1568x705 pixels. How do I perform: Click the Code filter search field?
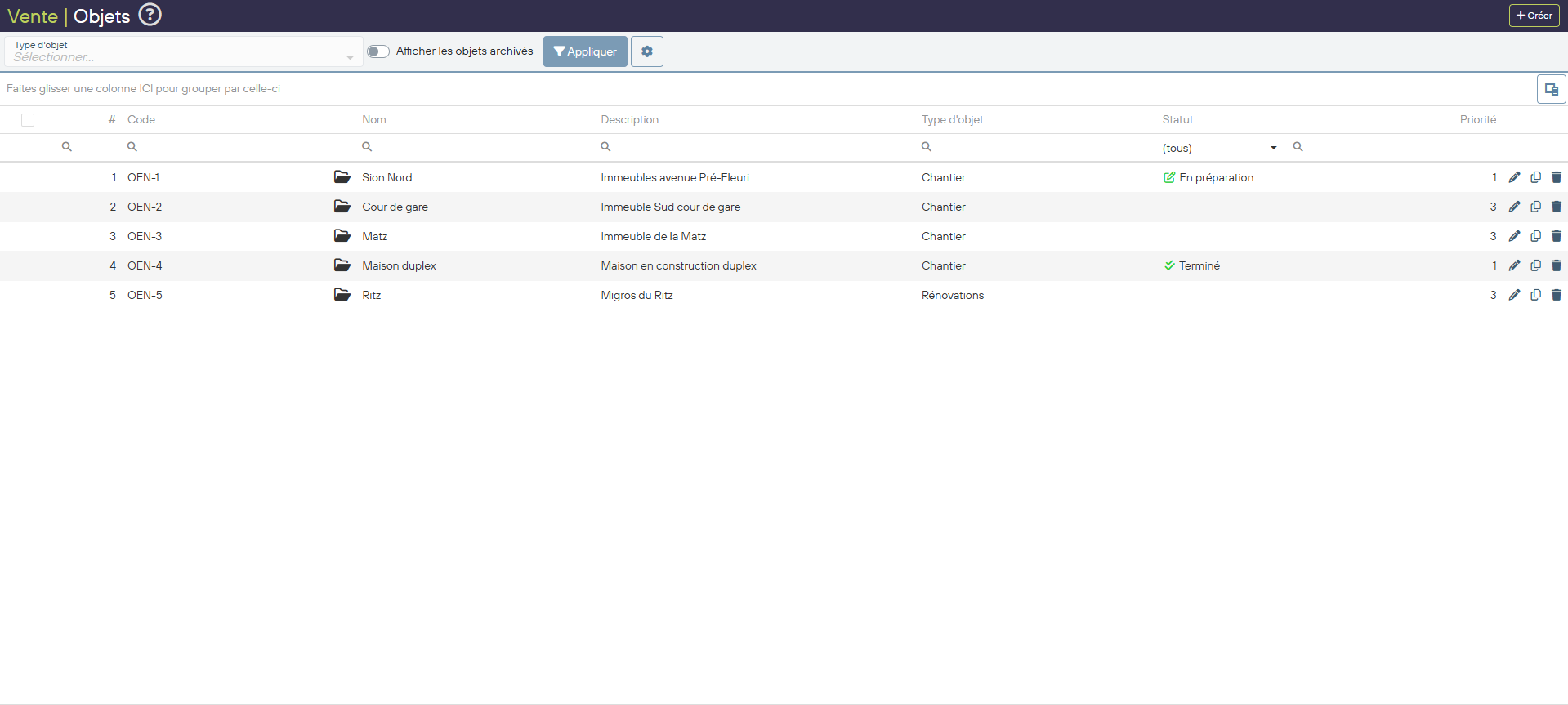237,147
